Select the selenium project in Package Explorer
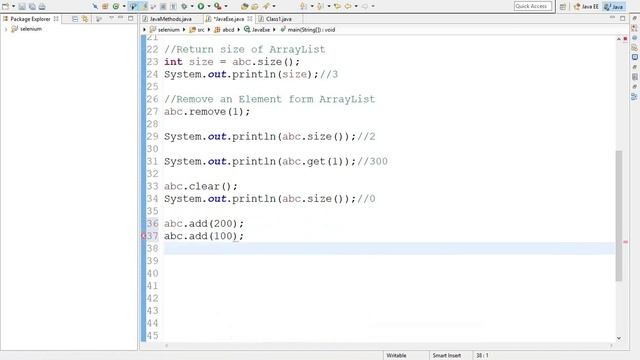 pyautogui.click(x=31, y=29)
